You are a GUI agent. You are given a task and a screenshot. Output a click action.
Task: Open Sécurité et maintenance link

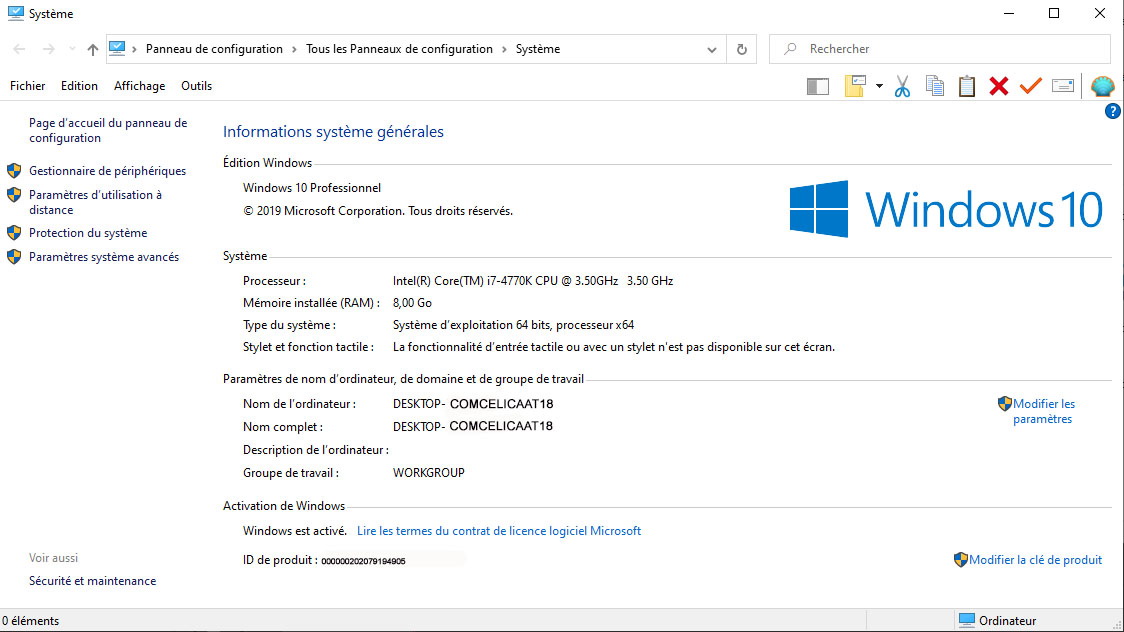(92, 581)
